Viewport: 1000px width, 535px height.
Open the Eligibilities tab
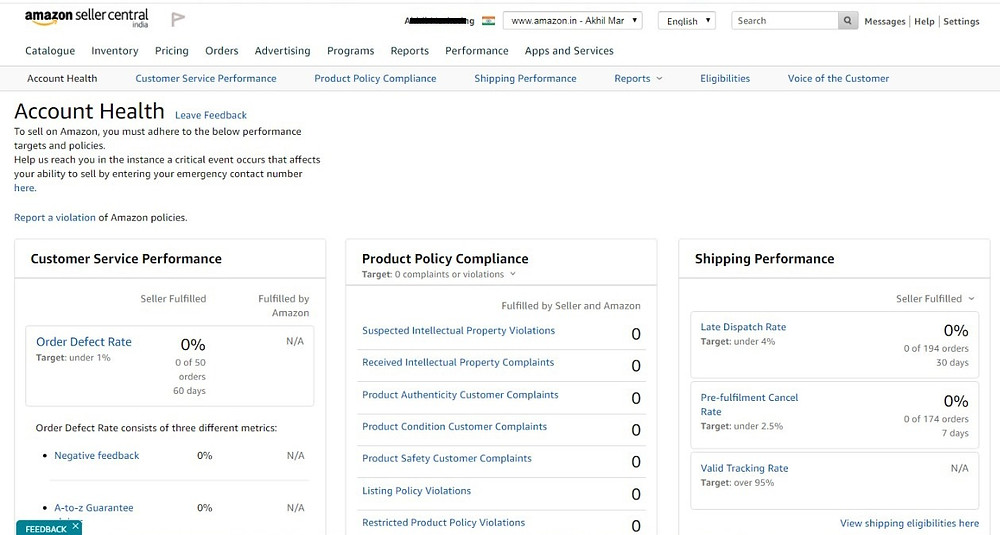point(724,78)
